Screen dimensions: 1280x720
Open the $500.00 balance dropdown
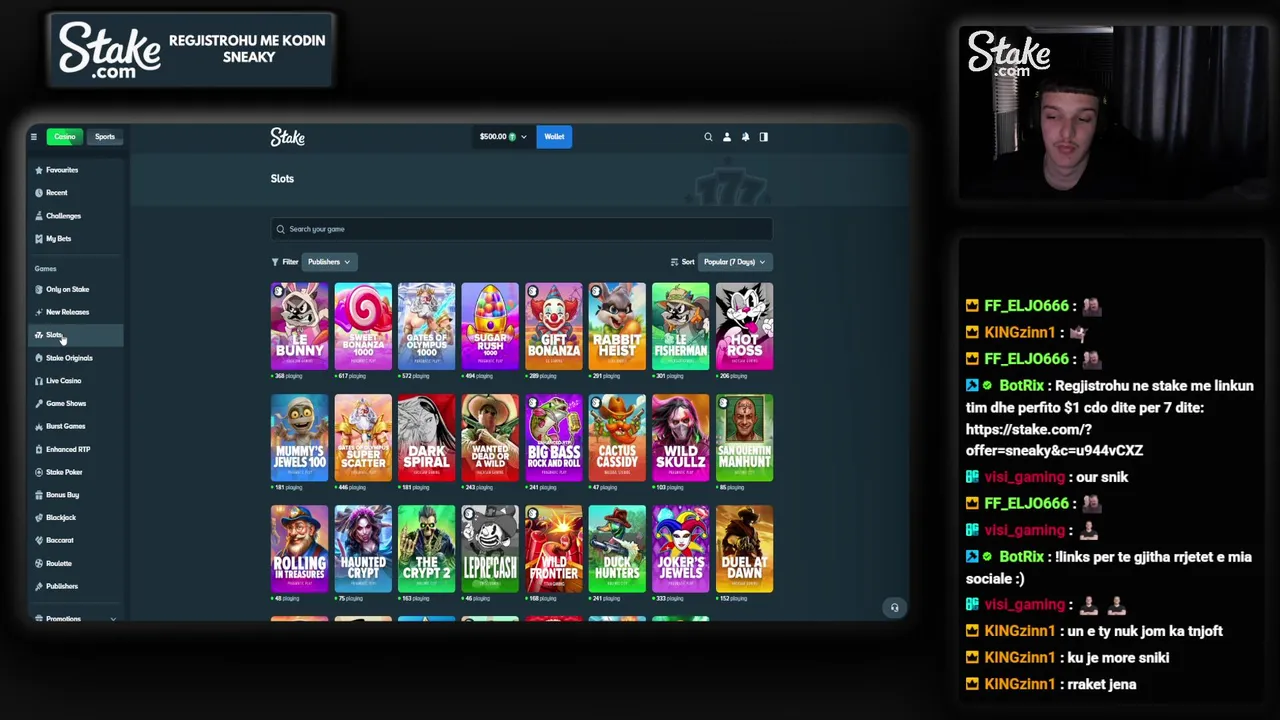[x=503, y=137]
